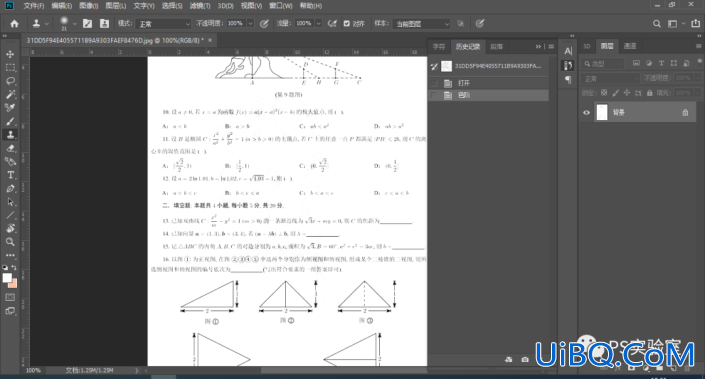Click the Background layer thumbnail
705x379 pixels.
pos(602,112)
